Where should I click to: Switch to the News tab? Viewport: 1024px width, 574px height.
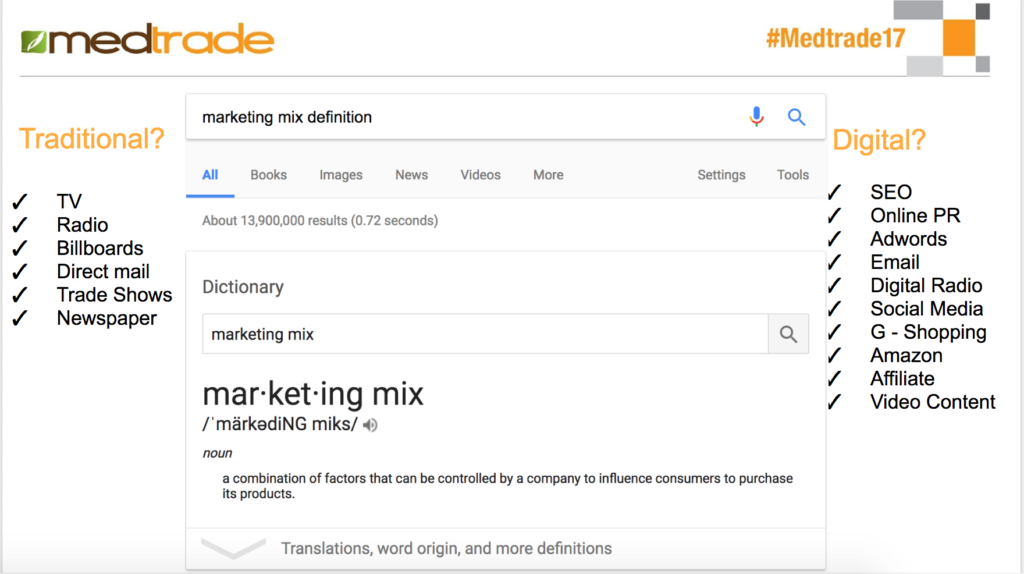(411, 175)
